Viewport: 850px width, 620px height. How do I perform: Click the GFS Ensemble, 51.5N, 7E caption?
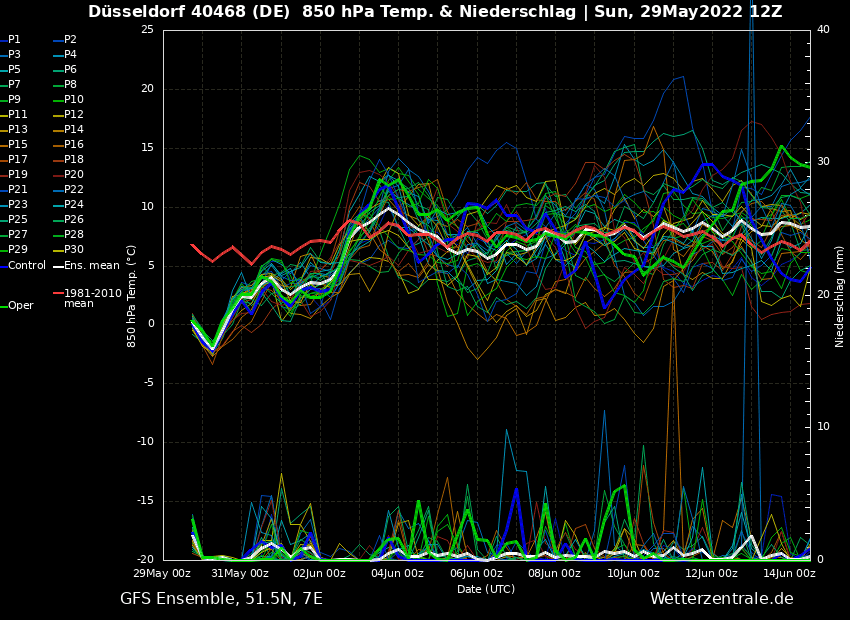tap(221, 599)
